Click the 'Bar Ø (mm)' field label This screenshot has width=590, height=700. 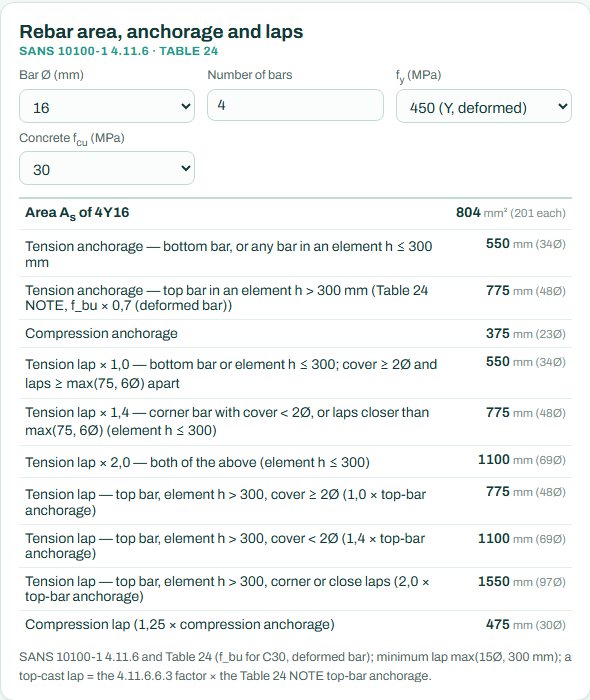coord(51,75)
